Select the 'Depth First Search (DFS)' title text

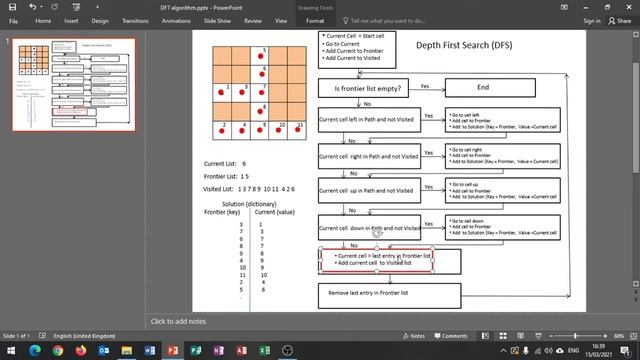[464, 45]
